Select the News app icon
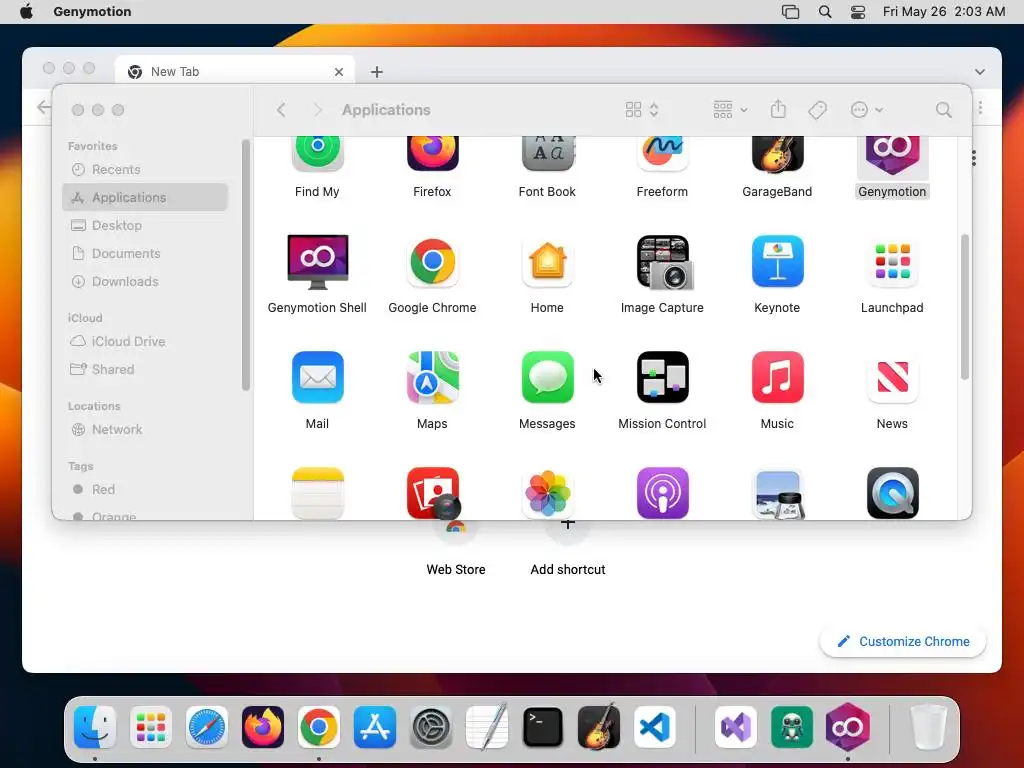1024x768 pixels. click(892, 377)
